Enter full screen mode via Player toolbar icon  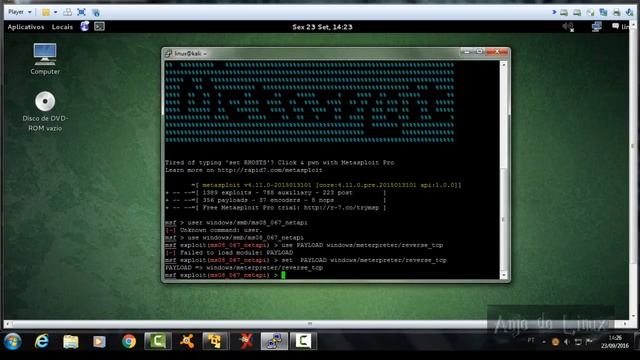point(82,12)
